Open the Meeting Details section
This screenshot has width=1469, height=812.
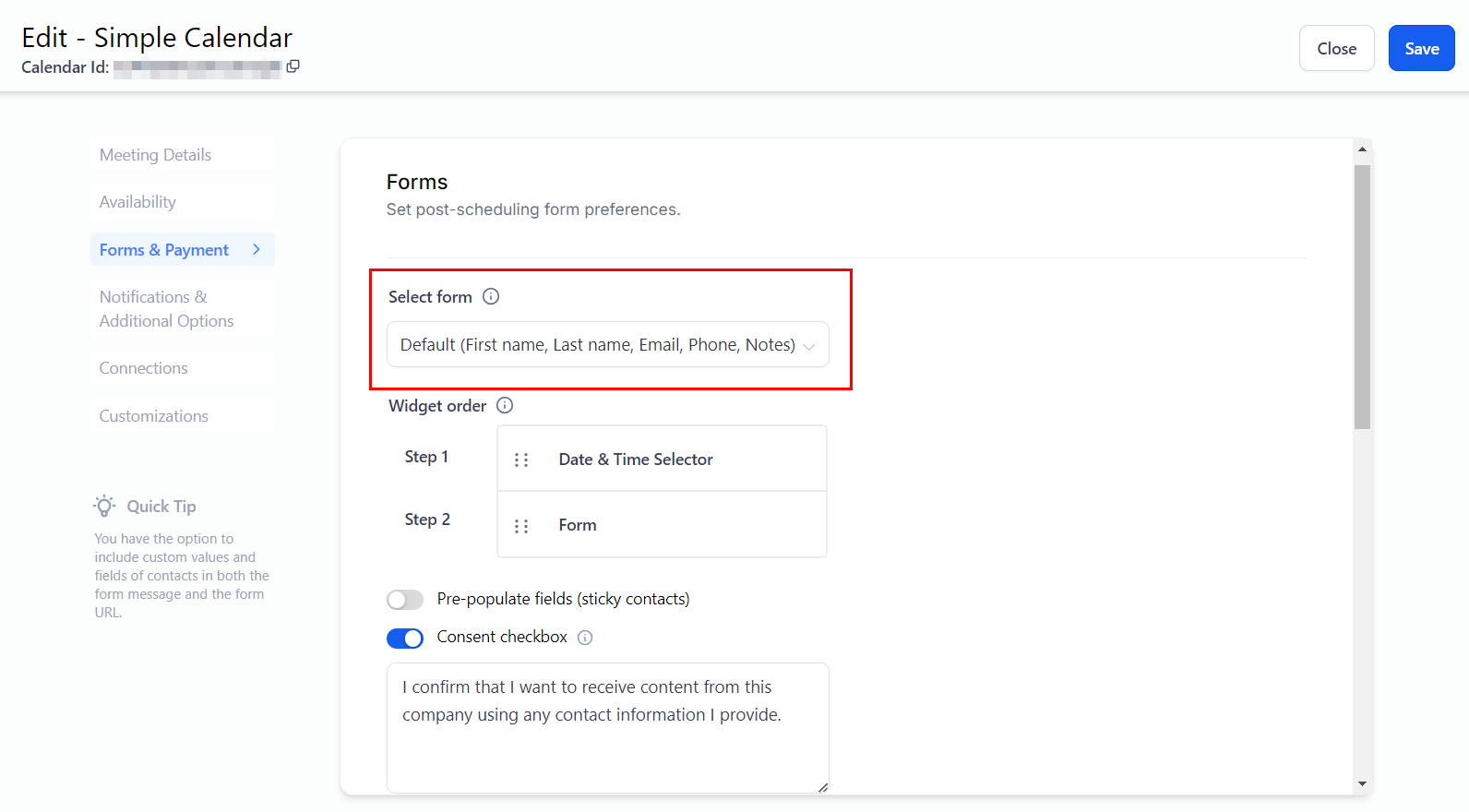pos(155,155)
